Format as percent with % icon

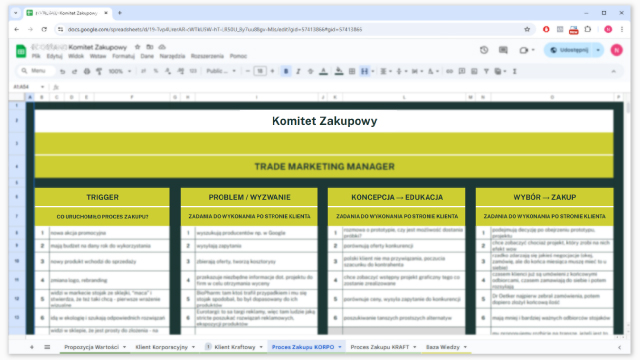pos(156,71)
